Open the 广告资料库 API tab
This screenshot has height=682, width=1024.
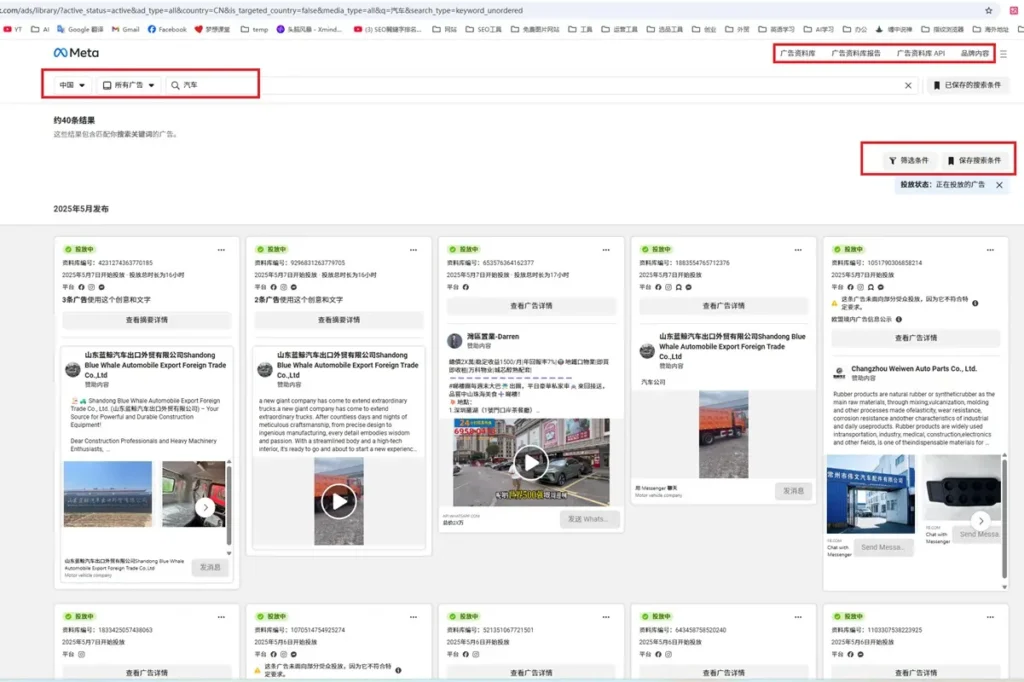(x=920, y=53)
